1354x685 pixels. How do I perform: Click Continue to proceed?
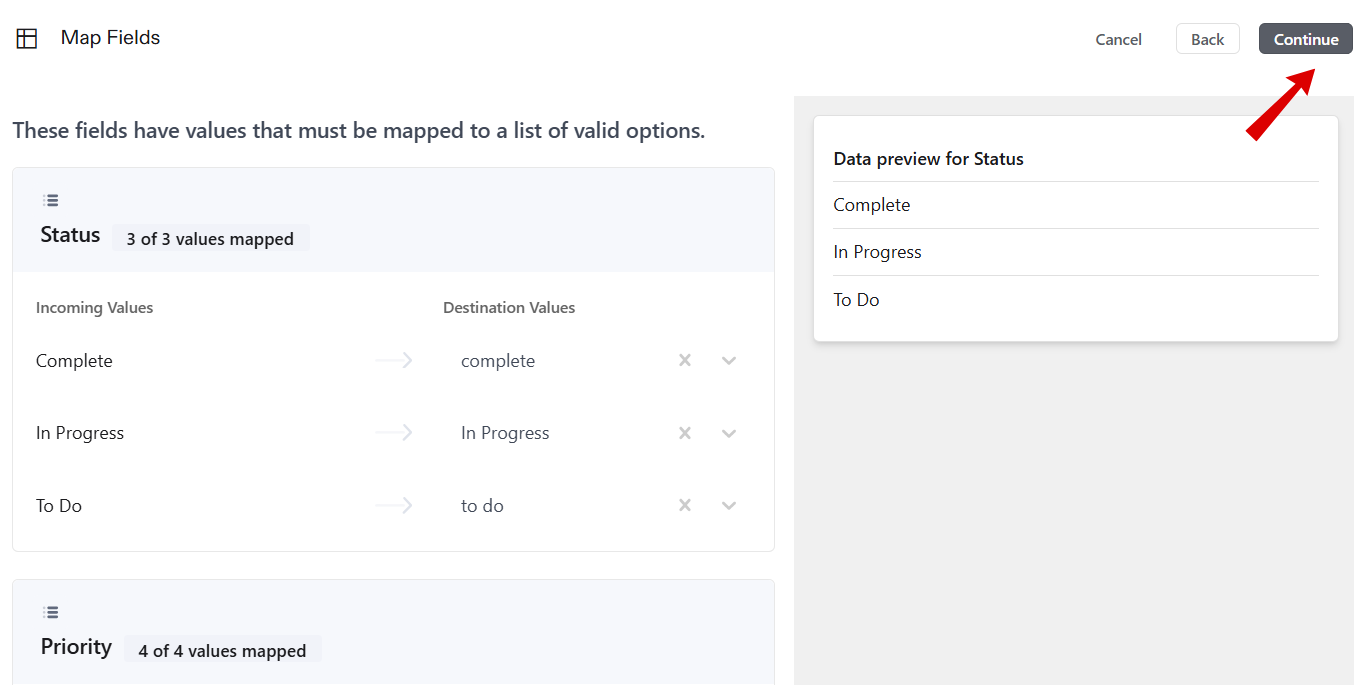coord(1305,38)
